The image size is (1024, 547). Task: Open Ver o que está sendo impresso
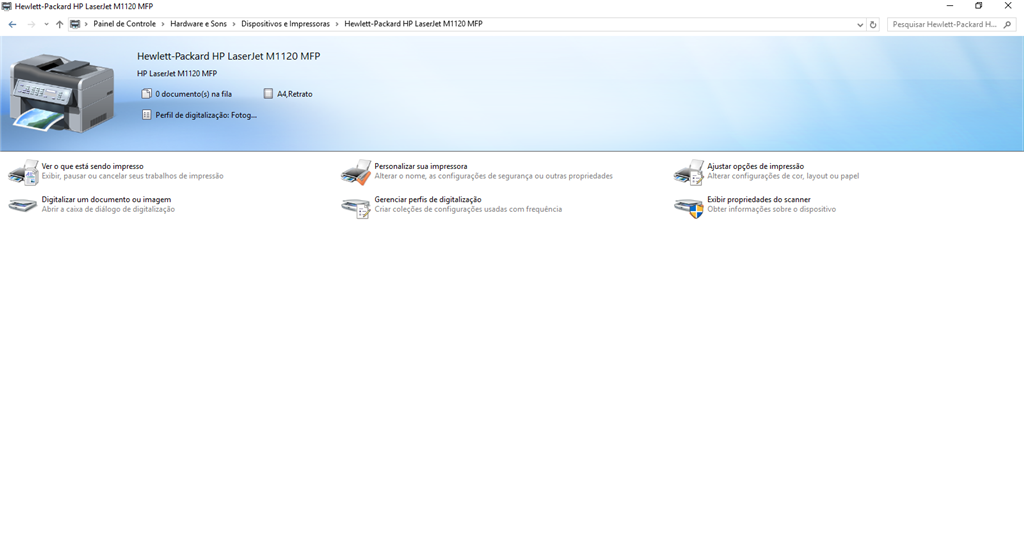coord(92,166)
